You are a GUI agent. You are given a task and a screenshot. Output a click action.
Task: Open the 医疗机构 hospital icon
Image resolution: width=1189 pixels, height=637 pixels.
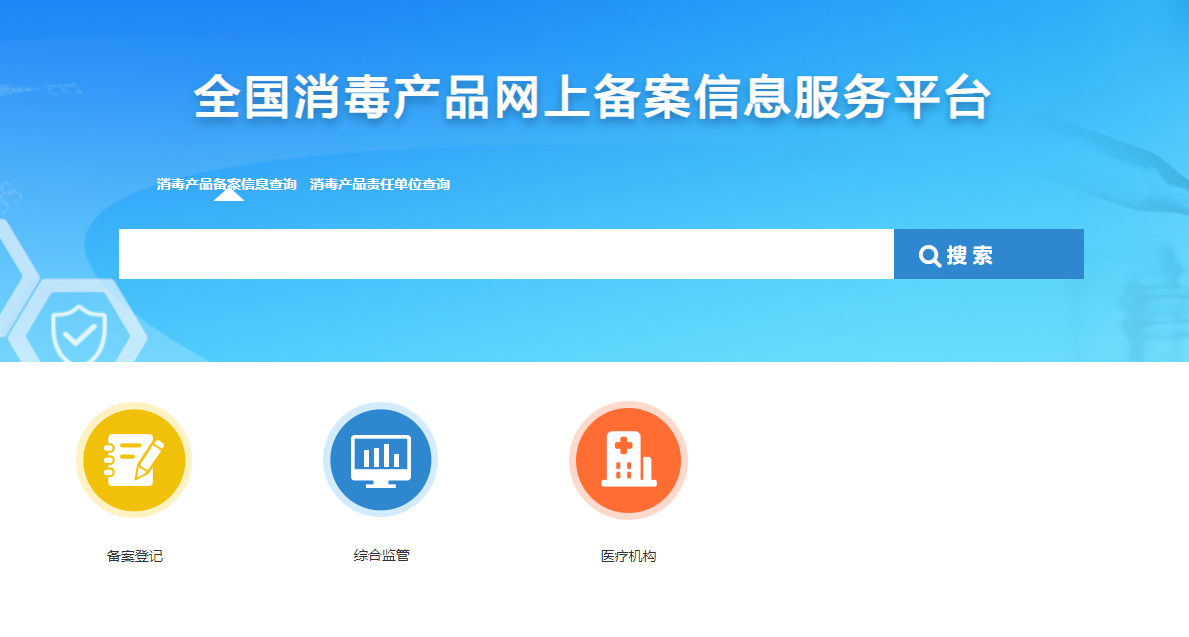pos(628,460)
